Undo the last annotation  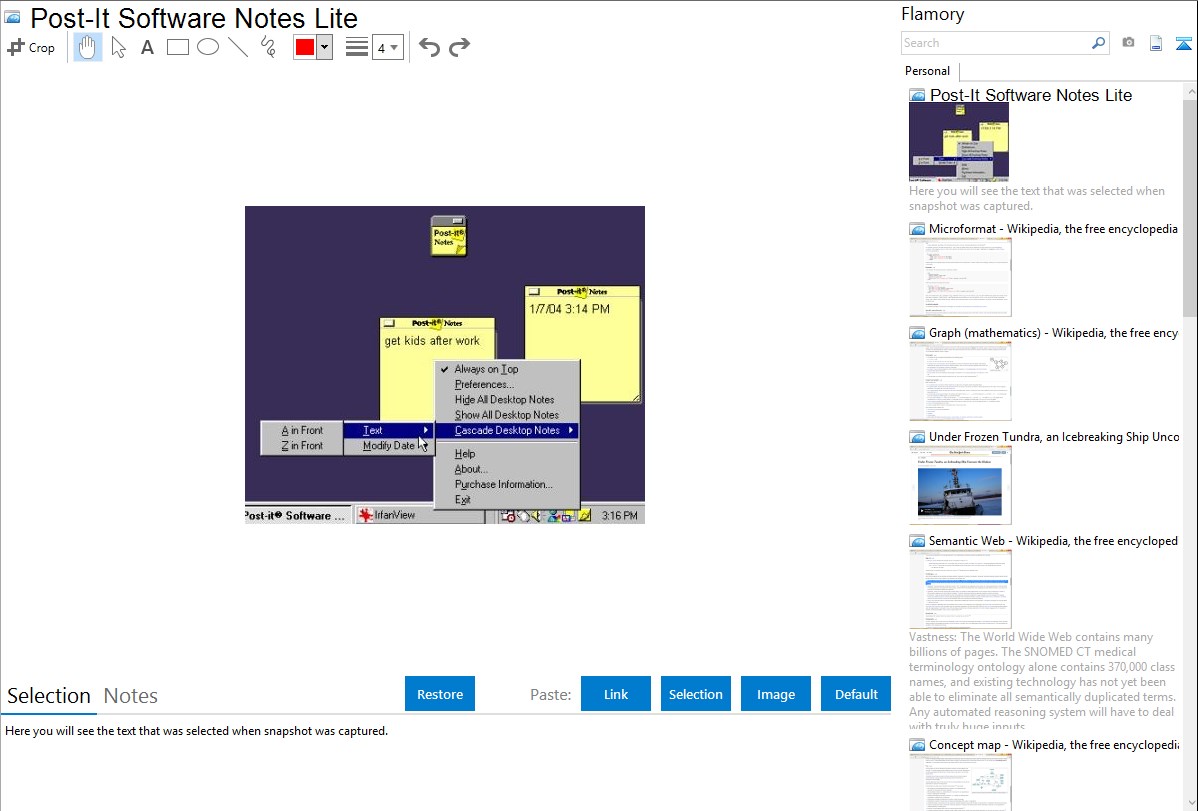coord(429,47)
